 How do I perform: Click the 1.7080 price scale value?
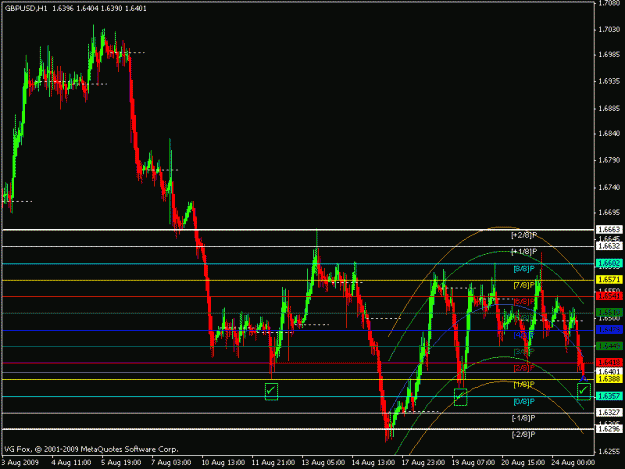(610, 3)
